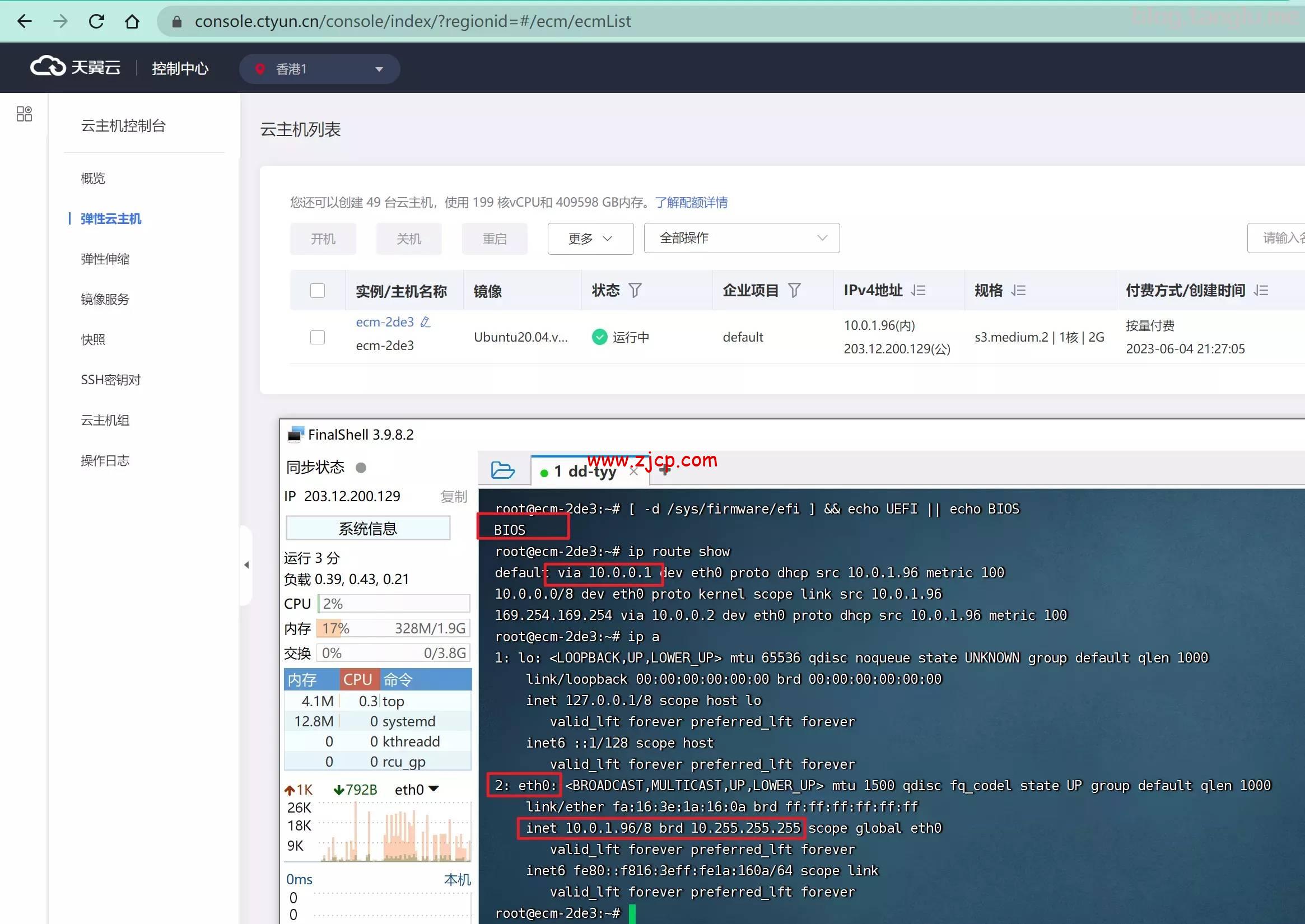1305x924 pixels.
Task: Open the 企业项目 column filter icon
Action: [795, 290]
